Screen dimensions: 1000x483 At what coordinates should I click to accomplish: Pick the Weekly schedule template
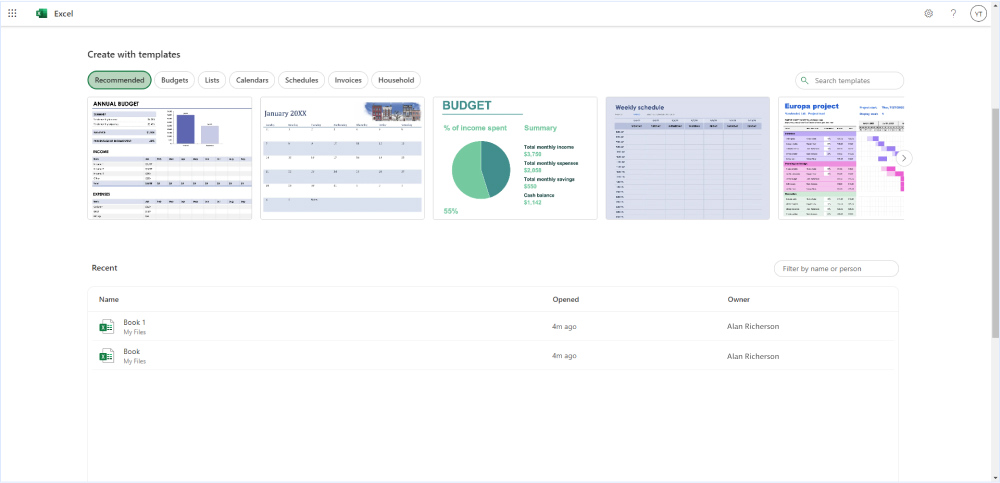pos(687,158)
